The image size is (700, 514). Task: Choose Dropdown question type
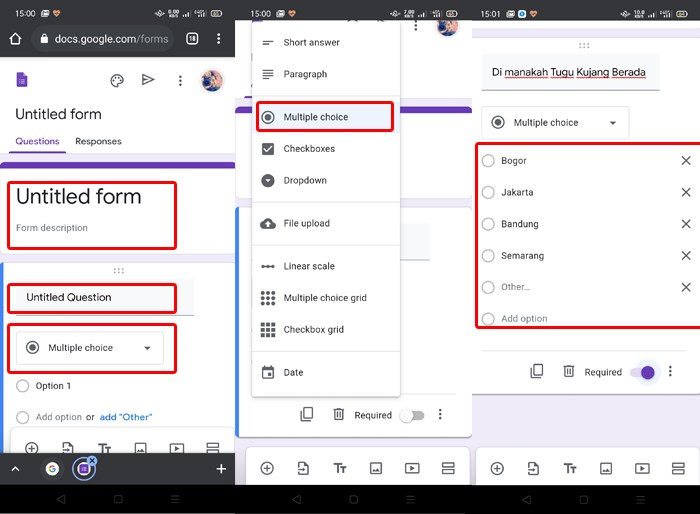[x=325, y=180]
